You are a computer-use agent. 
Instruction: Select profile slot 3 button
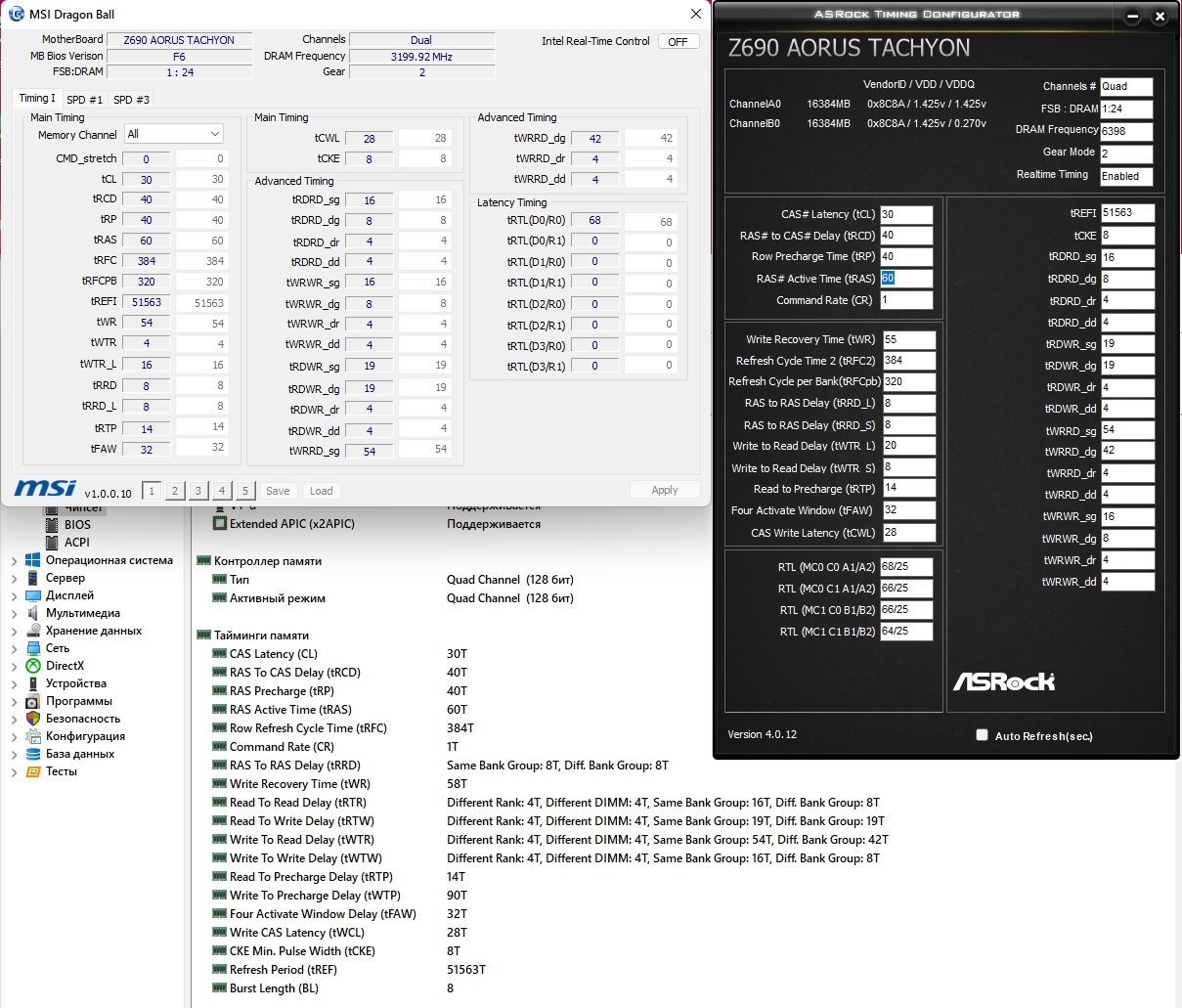[198, 491]
